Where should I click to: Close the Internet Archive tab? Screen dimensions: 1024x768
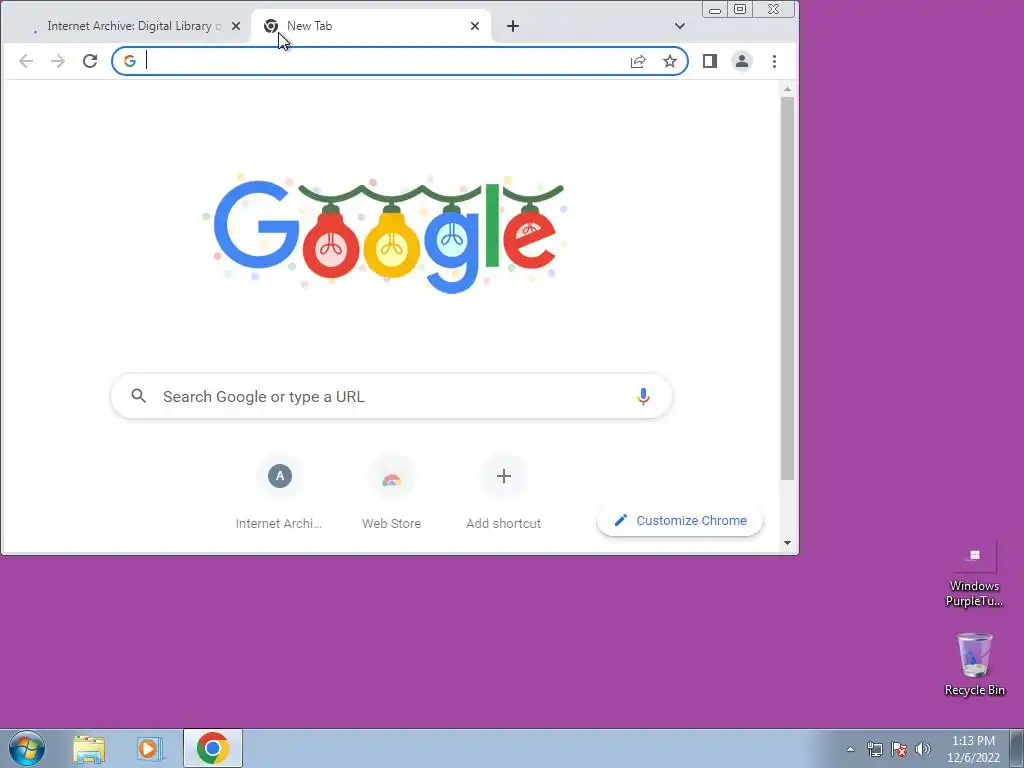236,26
